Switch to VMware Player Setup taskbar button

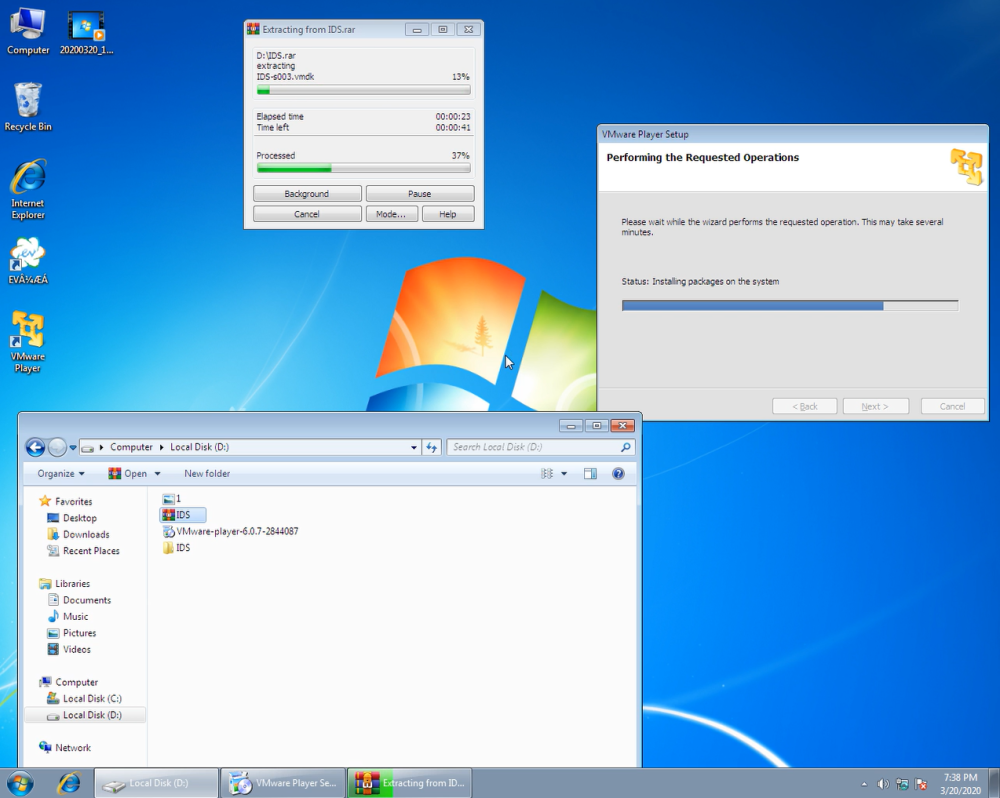click(283, 783)
